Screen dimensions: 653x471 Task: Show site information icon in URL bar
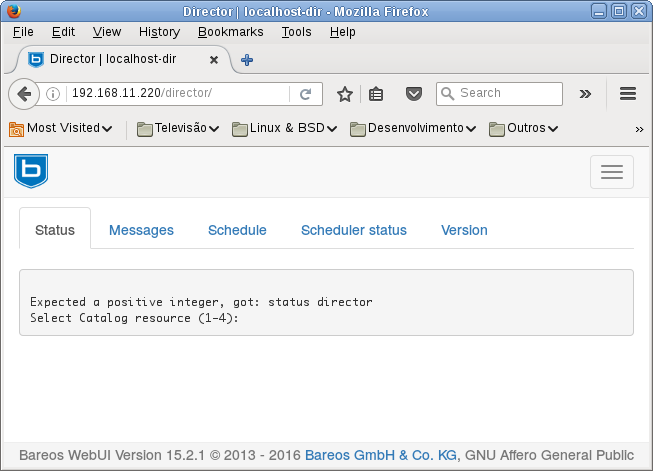click(x=54, y=94)
